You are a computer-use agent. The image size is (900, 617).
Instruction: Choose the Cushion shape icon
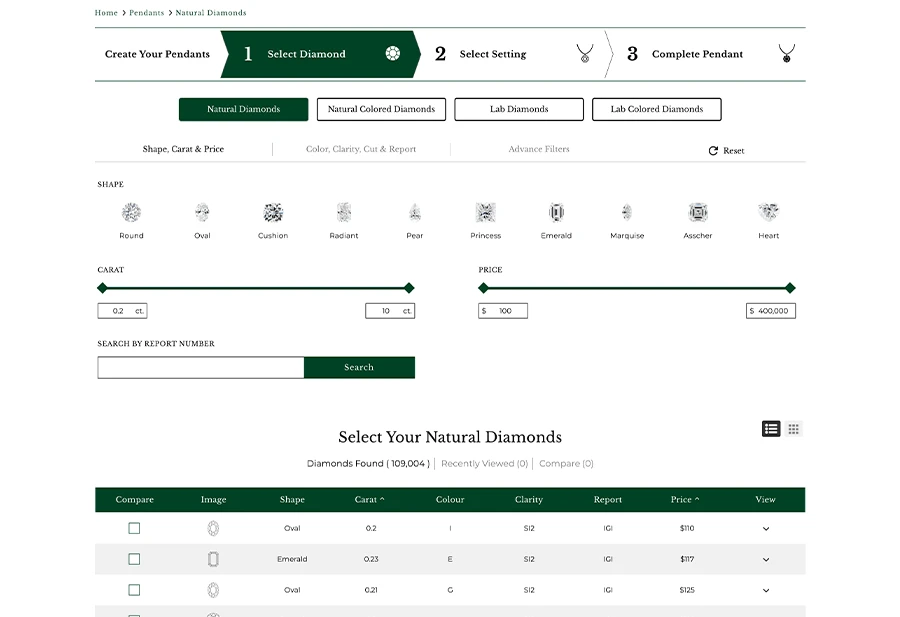pos(273,213)
